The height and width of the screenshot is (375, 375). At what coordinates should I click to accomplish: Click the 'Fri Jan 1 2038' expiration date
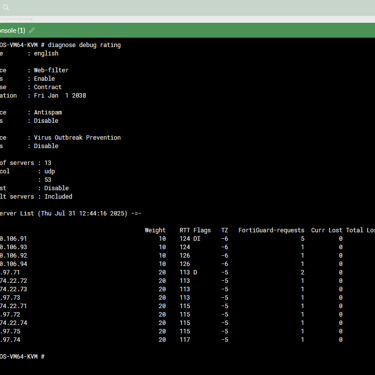pyautogui.click(x=60, y=96)
